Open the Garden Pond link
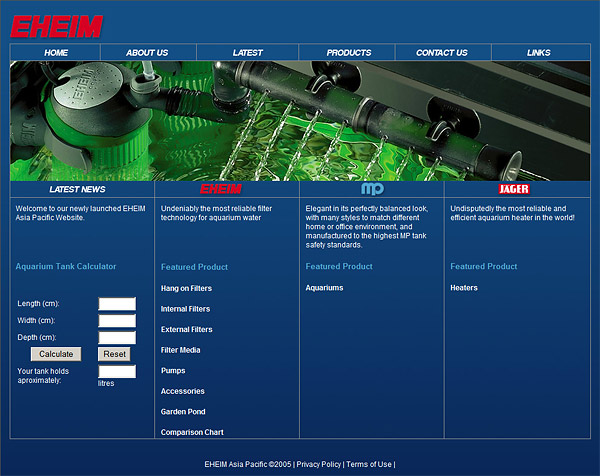This screenshot has width=600, height=476. point(183,412)
